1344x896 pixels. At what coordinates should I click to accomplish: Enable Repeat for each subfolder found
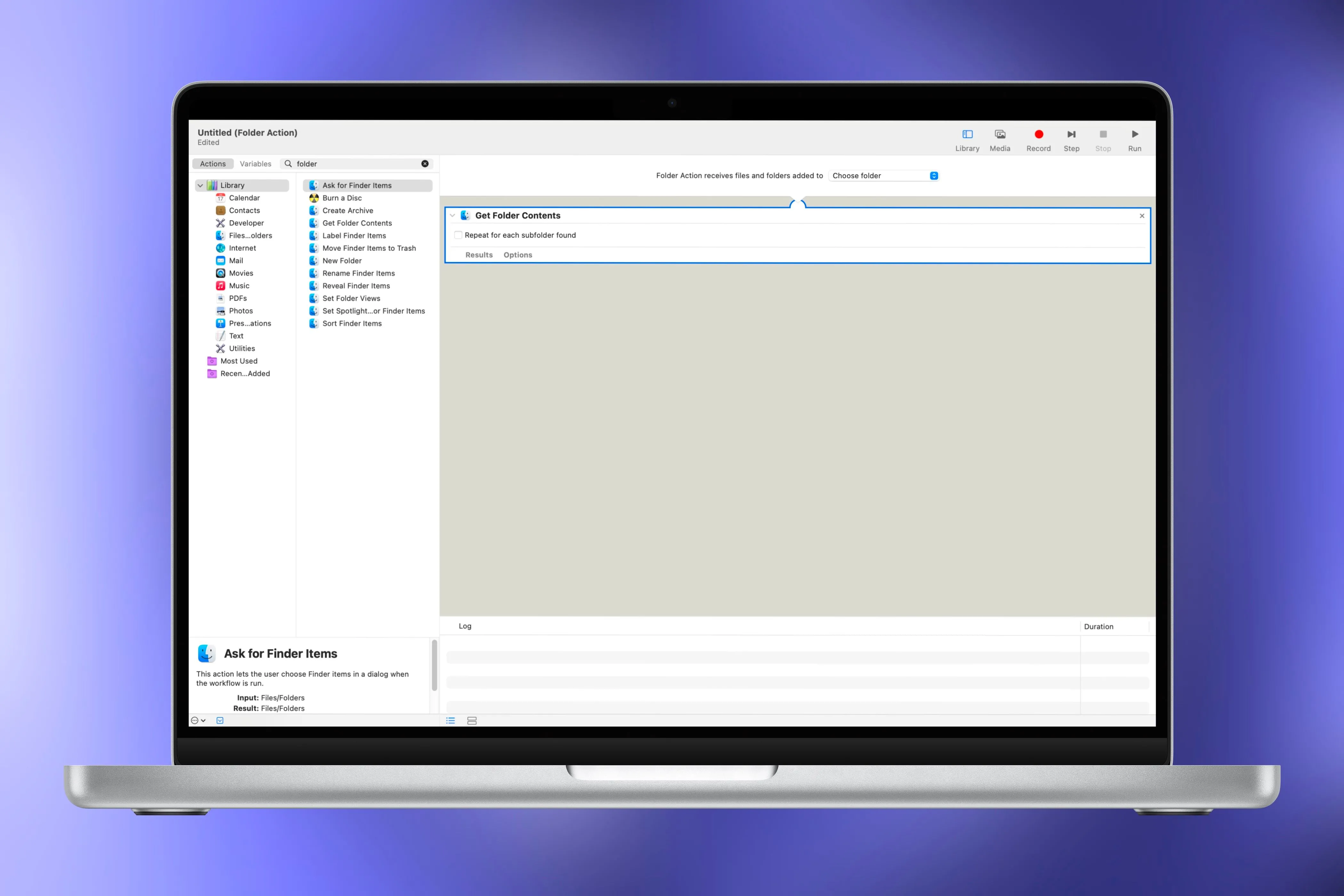coord(458,235)
